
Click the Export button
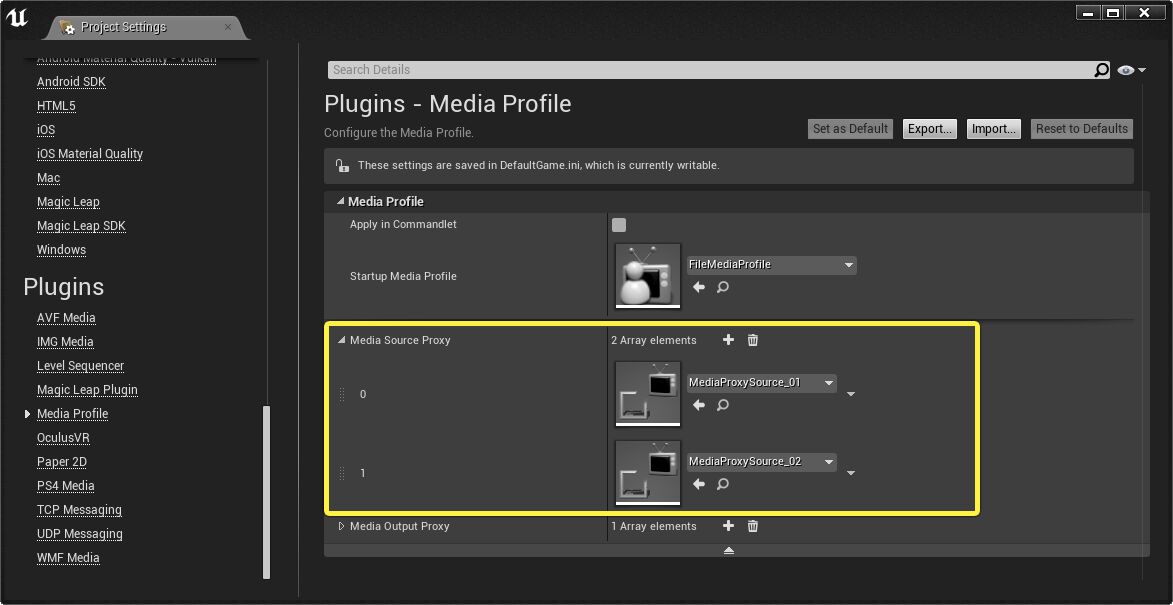click(x=929, y=128)
